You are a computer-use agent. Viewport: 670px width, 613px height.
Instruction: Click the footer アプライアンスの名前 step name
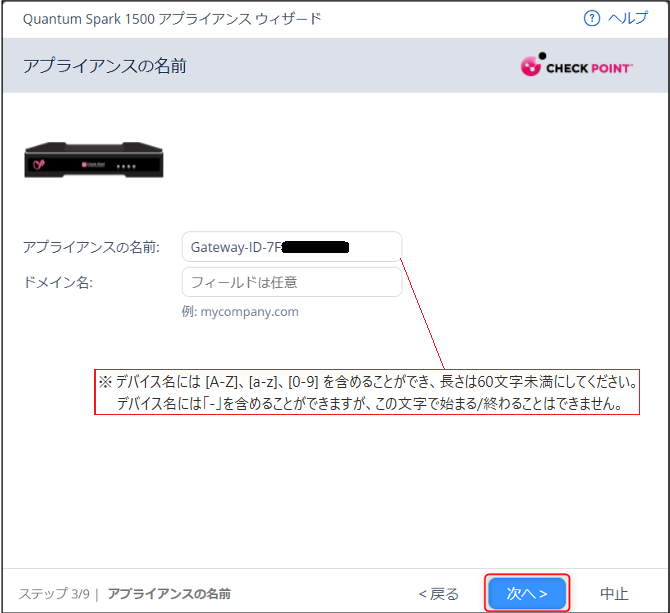click(x=169, y=594)
